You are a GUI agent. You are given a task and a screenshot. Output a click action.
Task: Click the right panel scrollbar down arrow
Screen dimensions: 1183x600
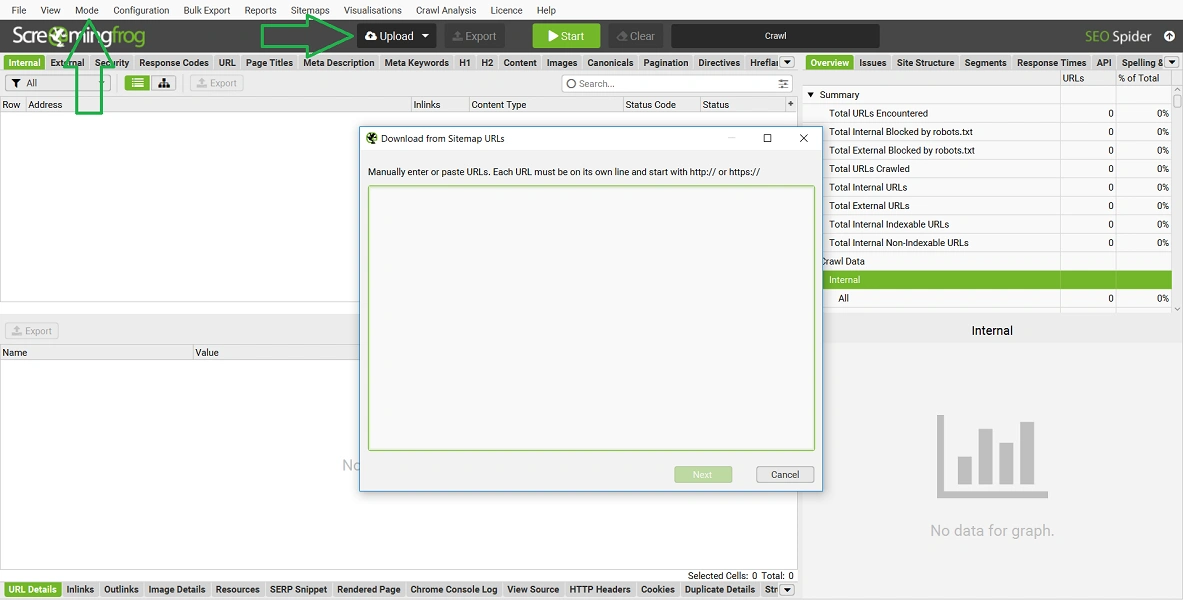pyautogui.click(x=1177, y=308)
